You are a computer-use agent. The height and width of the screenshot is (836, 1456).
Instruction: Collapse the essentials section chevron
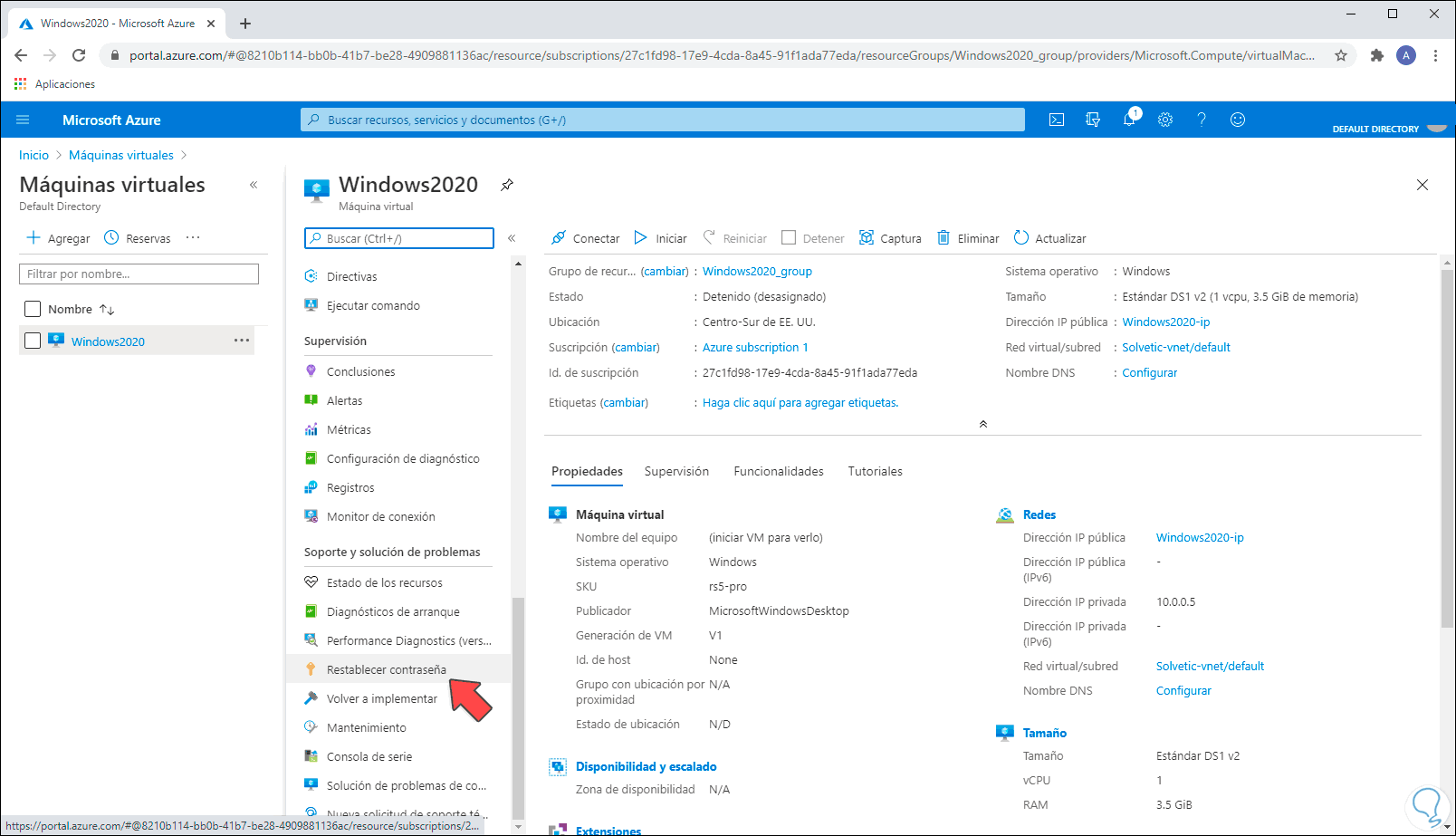pyautogui.click(x=983, y=424)
